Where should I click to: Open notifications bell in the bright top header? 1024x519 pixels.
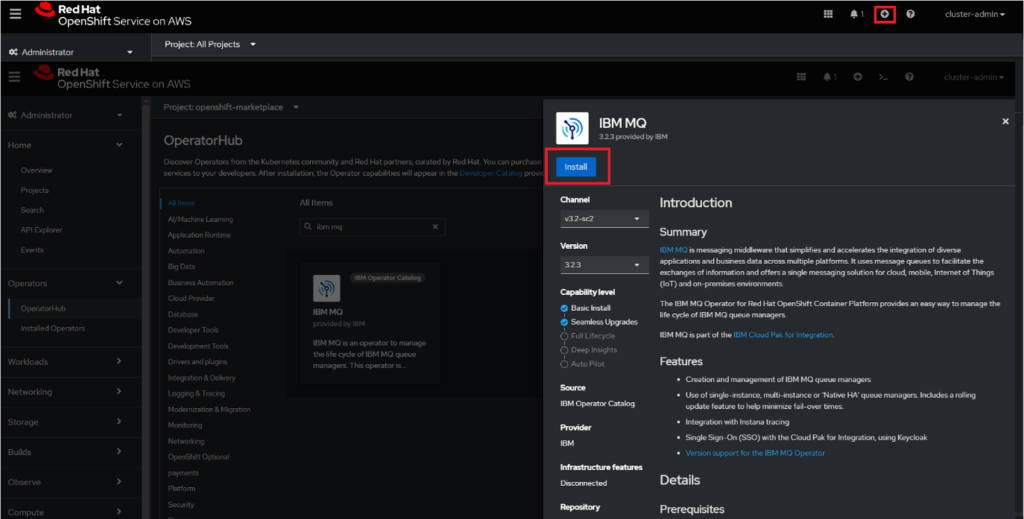click(856, 14)
